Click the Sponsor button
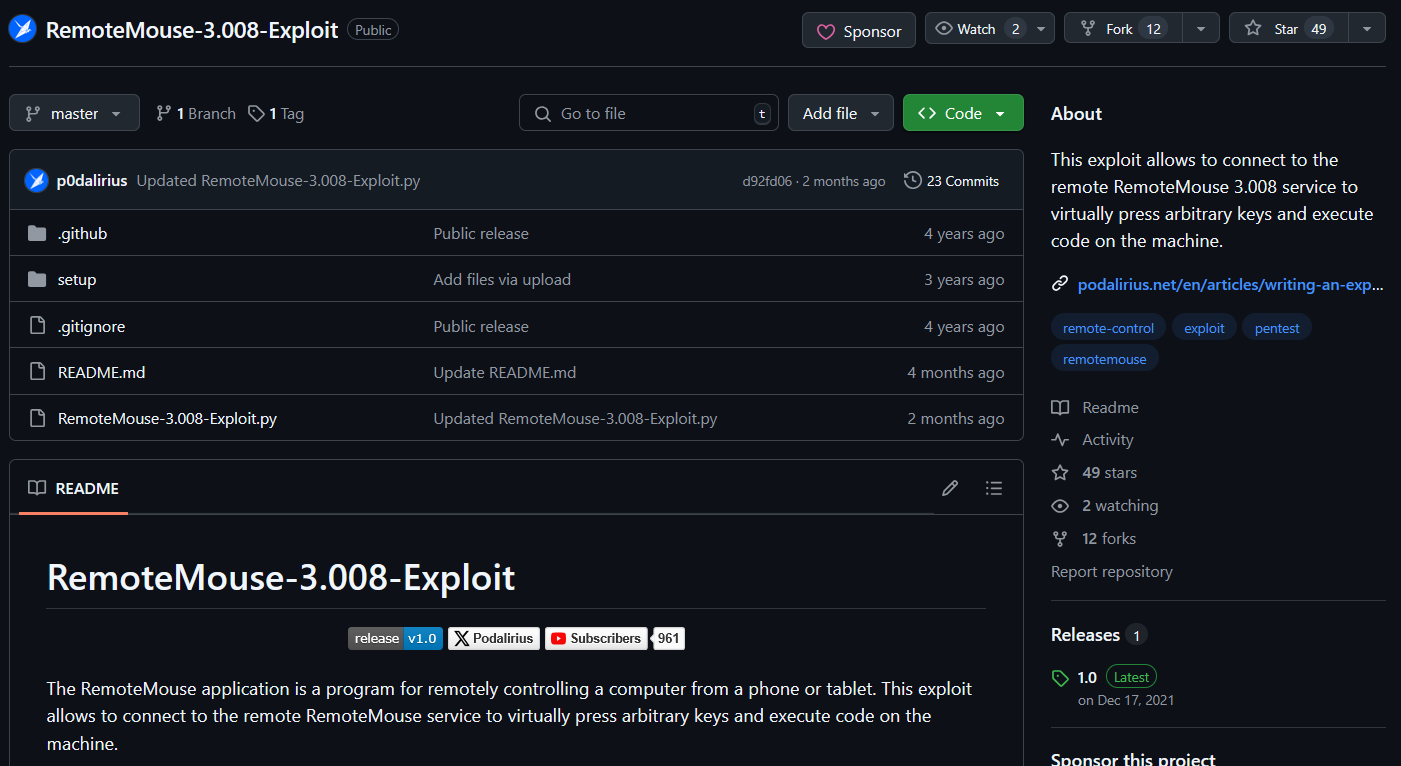 pos(858,31)
